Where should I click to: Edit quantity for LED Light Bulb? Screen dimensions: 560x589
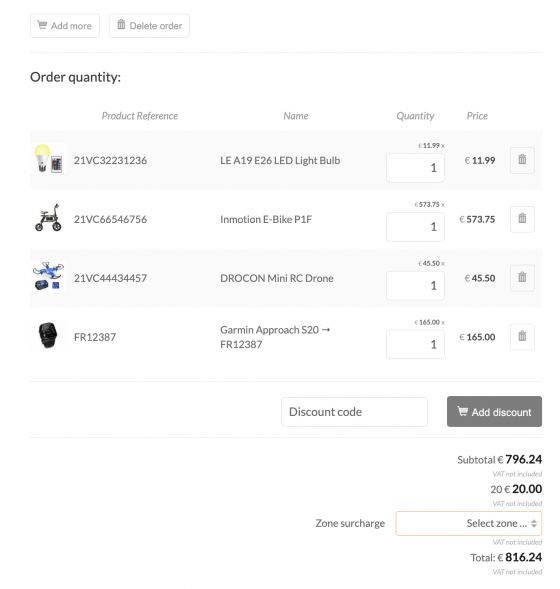click(x=415, y=168)
